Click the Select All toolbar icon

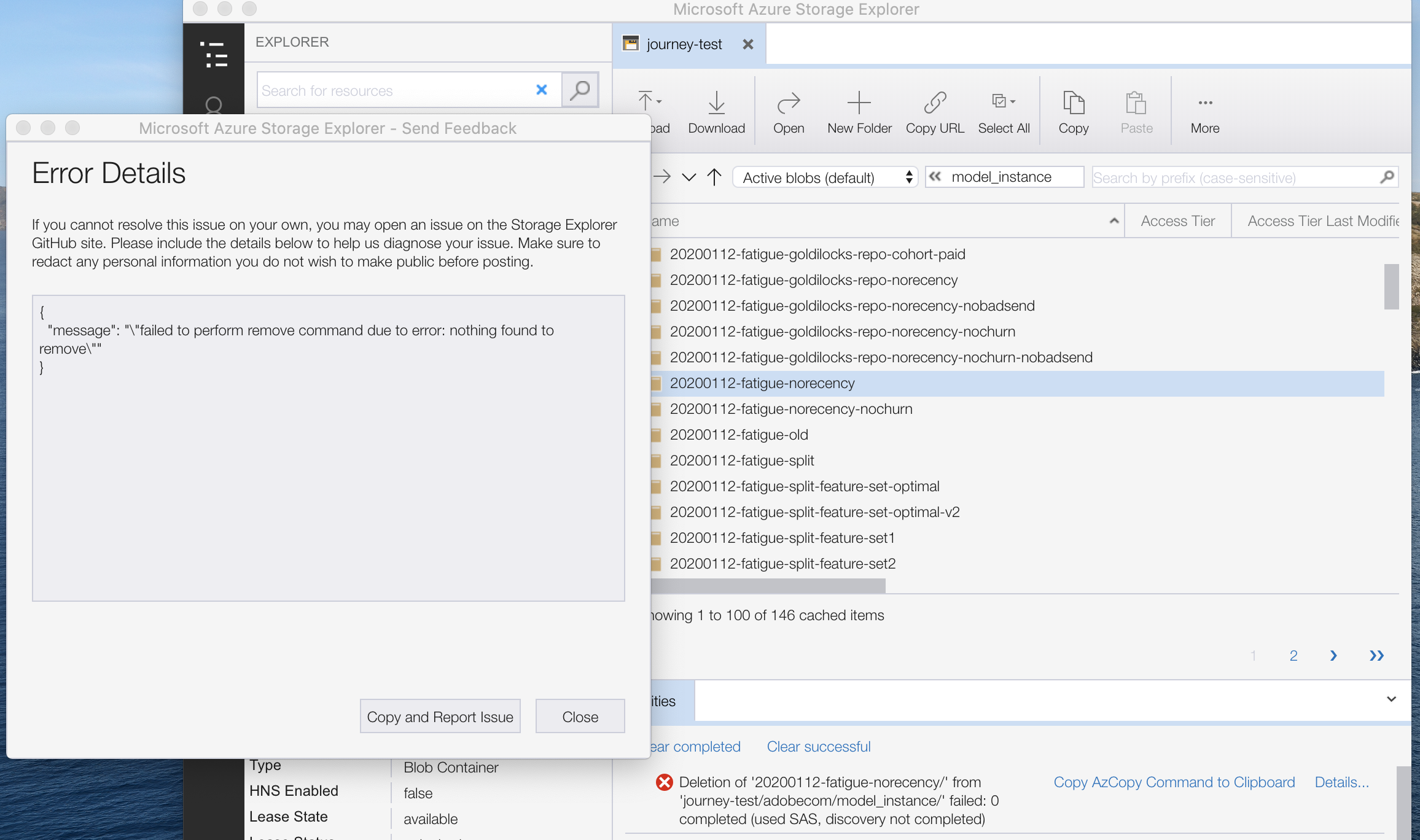1003,111
